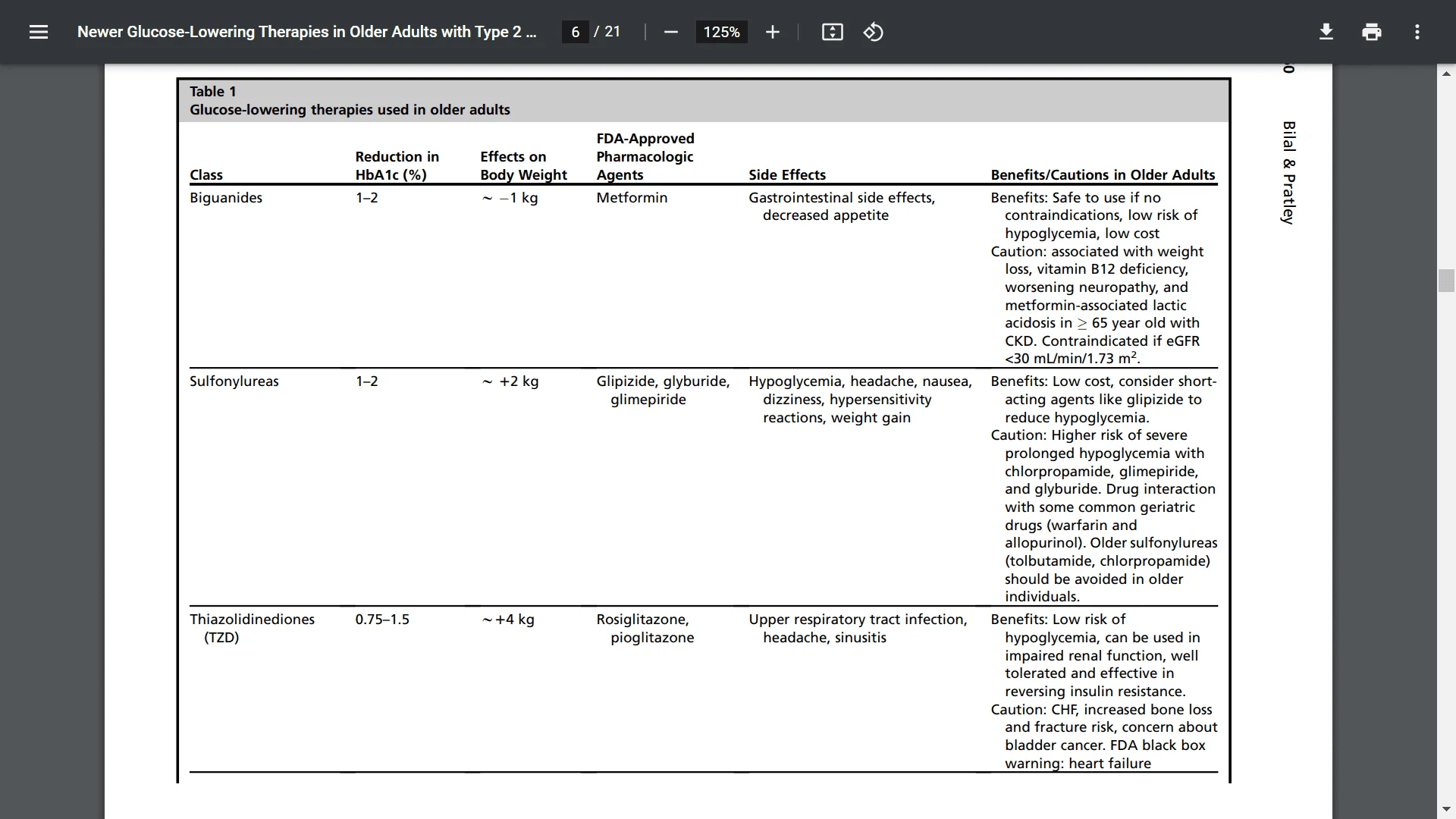Image resolution: width=1456 pixels, height=819 pixels.
Task: Click the 'Table 1' heading
Action: point(213,92)
